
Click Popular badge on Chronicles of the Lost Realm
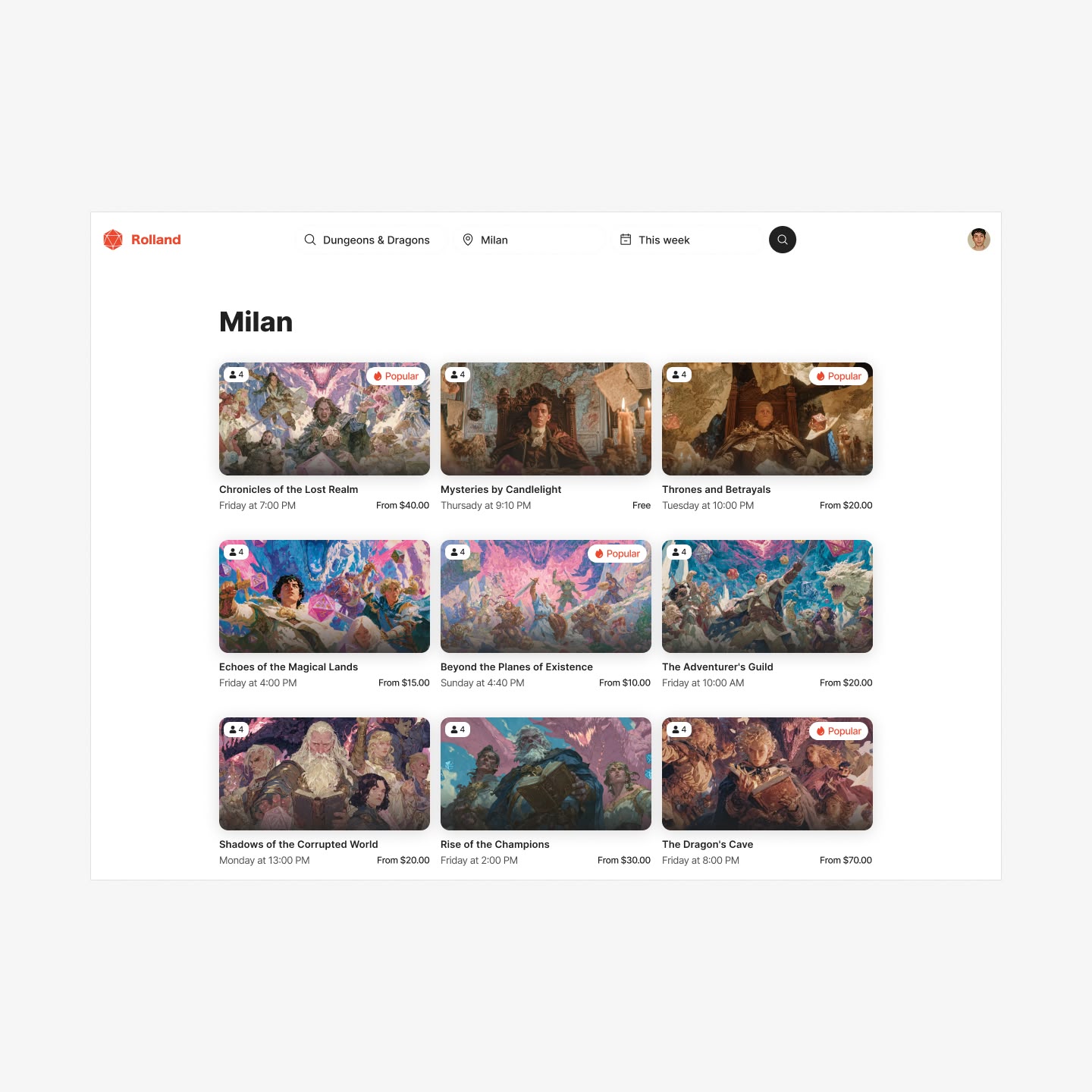pyautogui.click(x=396, y=376)
